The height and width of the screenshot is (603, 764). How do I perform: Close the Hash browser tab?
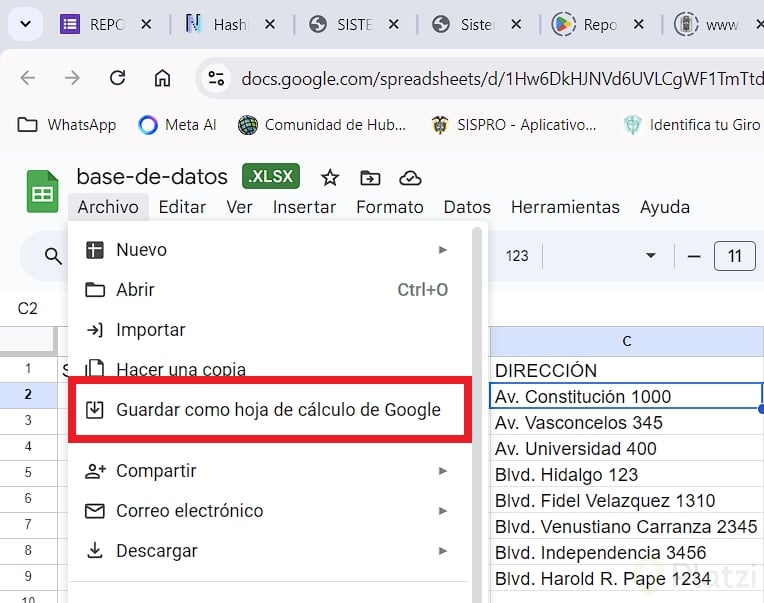pyautogui.click(x=269, y=24)
